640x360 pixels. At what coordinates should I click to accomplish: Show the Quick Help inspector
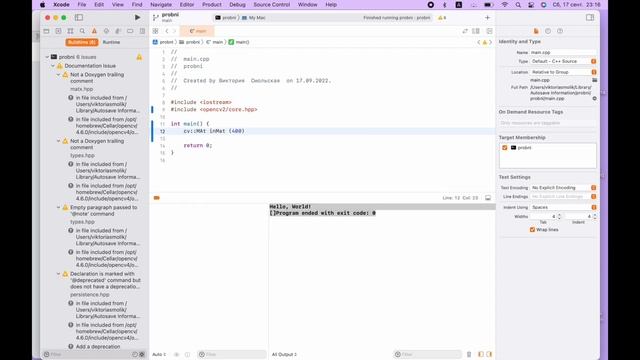click(560, 31)
